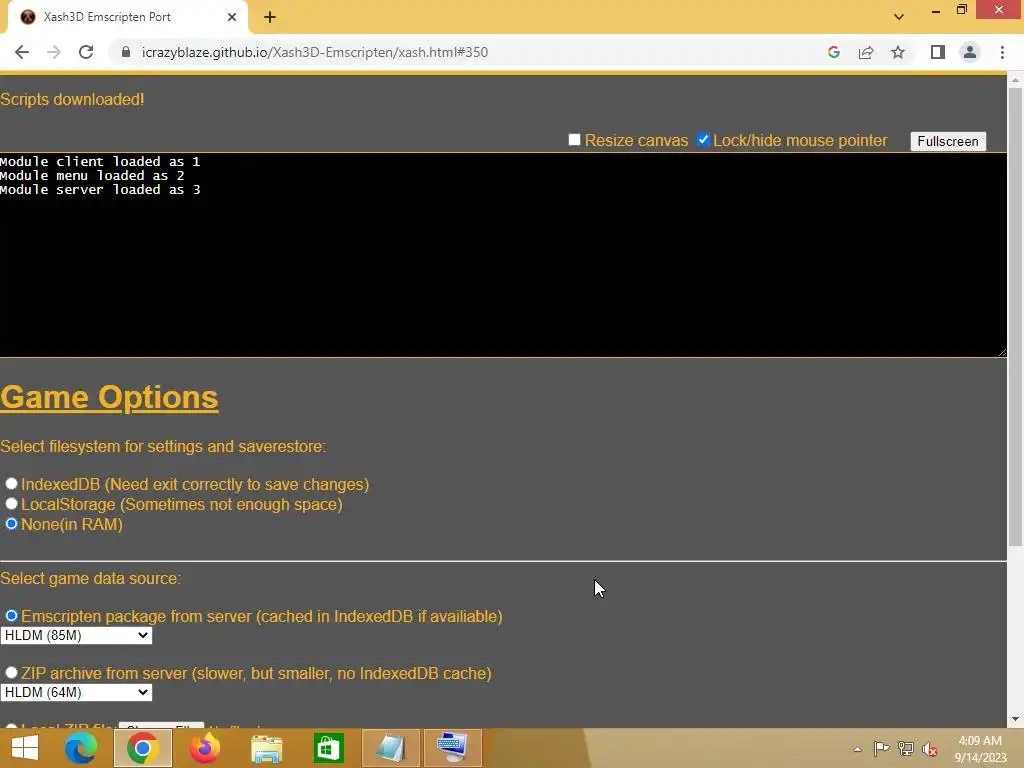Click the scrollbar down arrow

pyautogui.click(x=1015, y=719)
